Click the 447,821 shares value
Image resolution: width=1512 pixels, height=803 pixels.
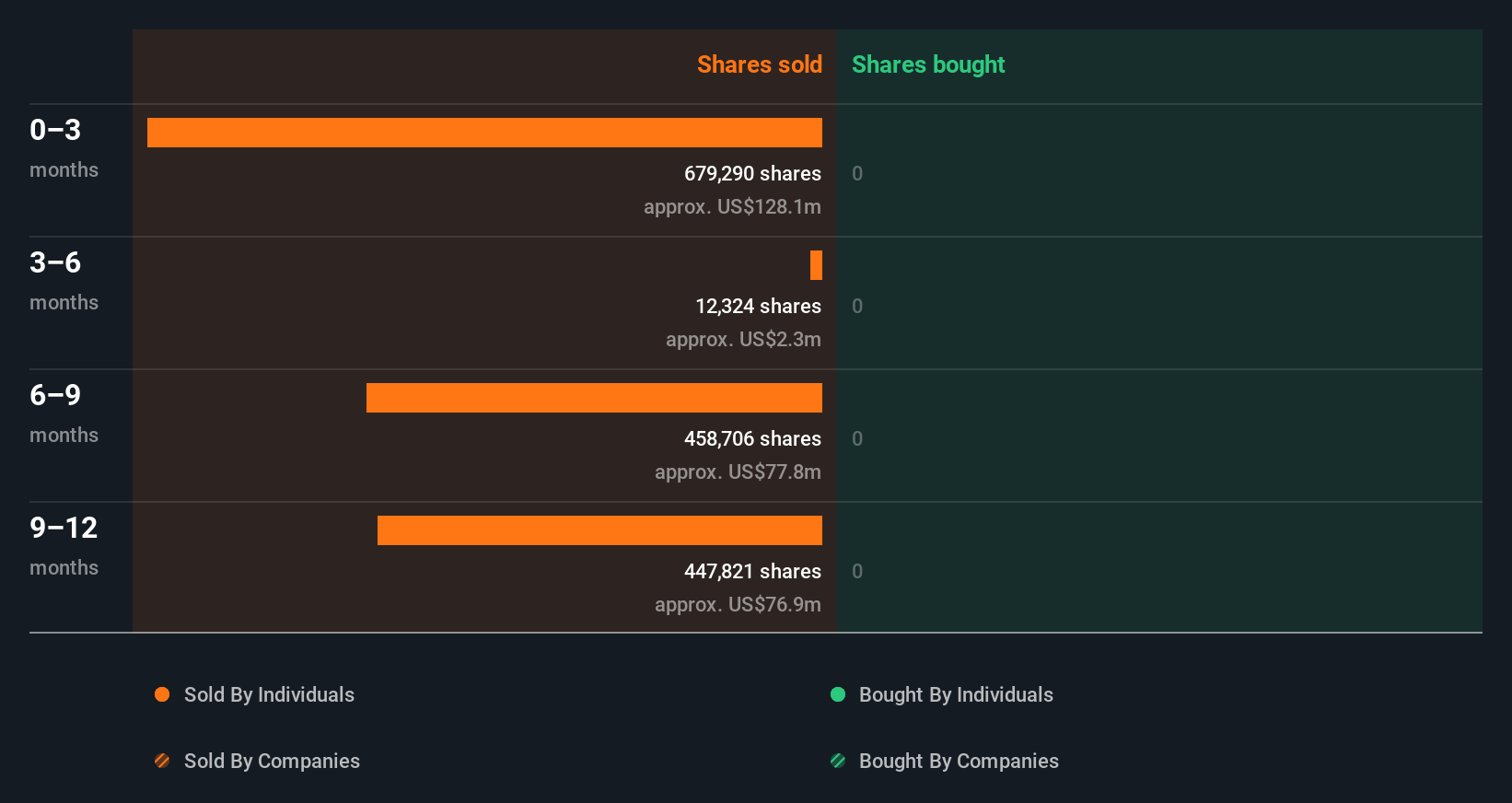pyautogui.click(x=752, y=571)
